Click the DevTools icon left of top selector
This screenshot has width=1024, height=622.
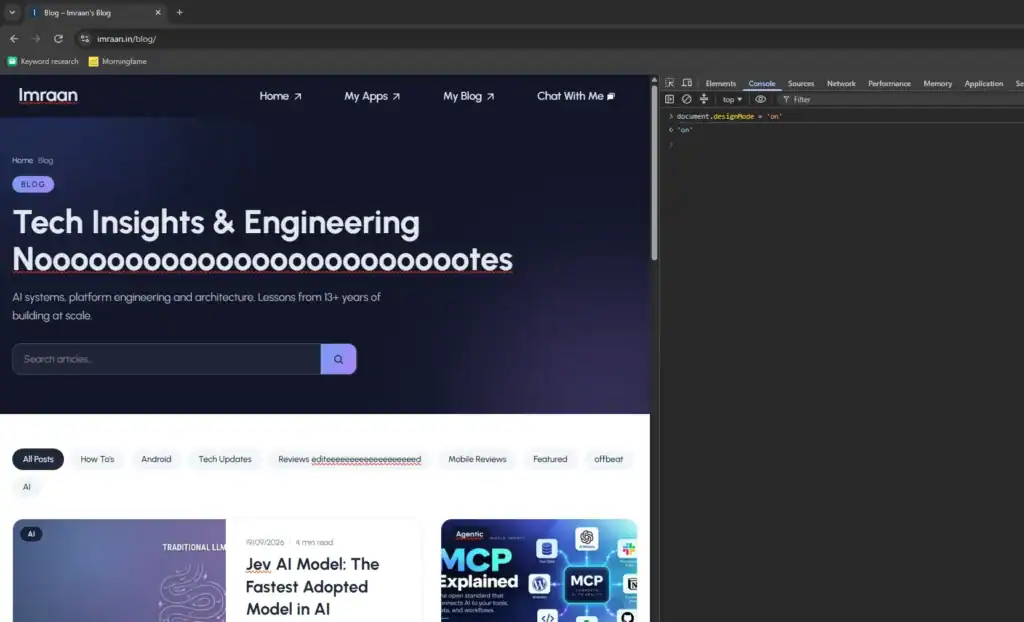(x=704, y=99)
